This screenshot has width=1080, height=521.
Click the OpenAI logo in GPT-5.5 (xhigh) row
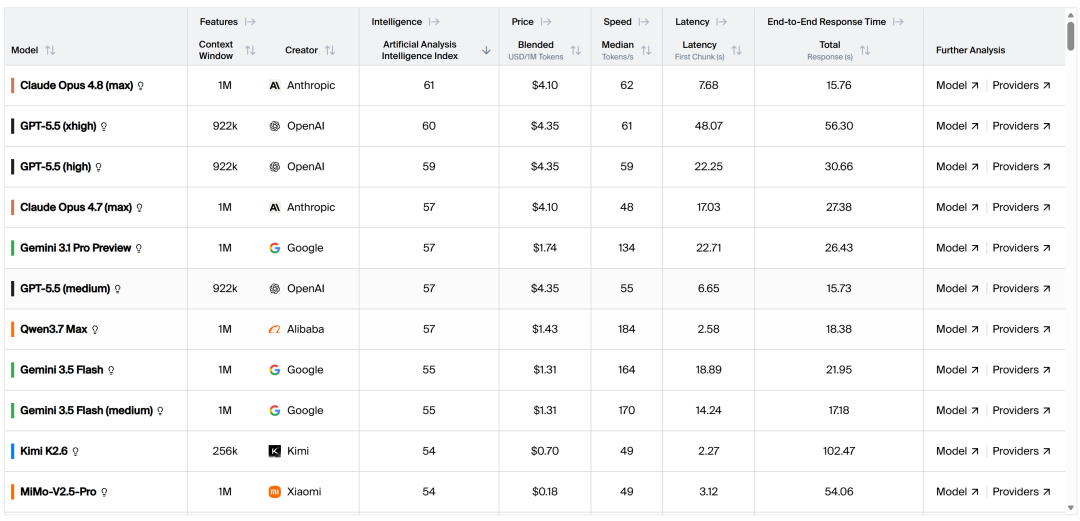tap(275, 126)
